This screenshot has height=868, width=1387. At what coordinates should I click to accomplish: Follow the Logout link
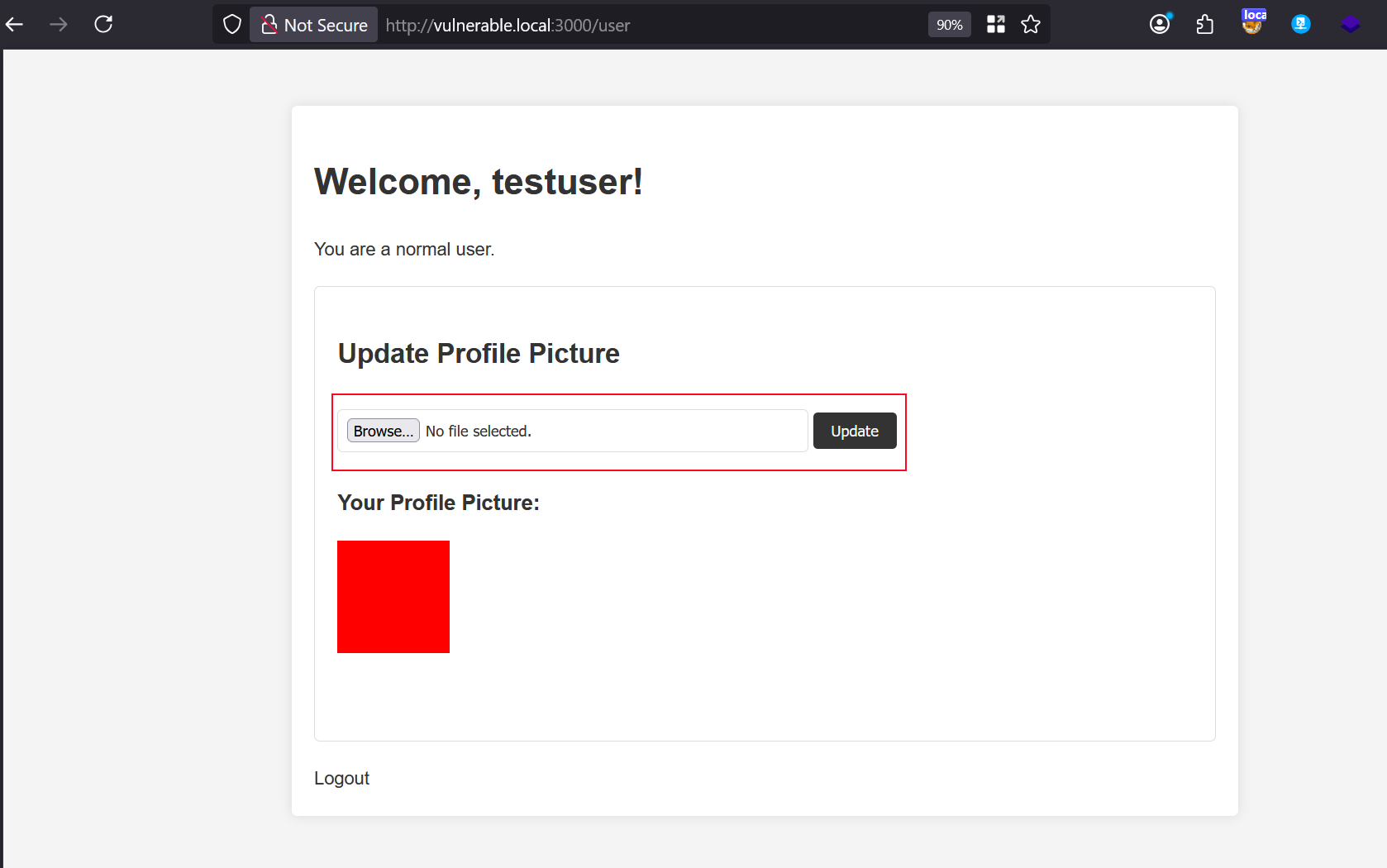(x=341, y=778)
